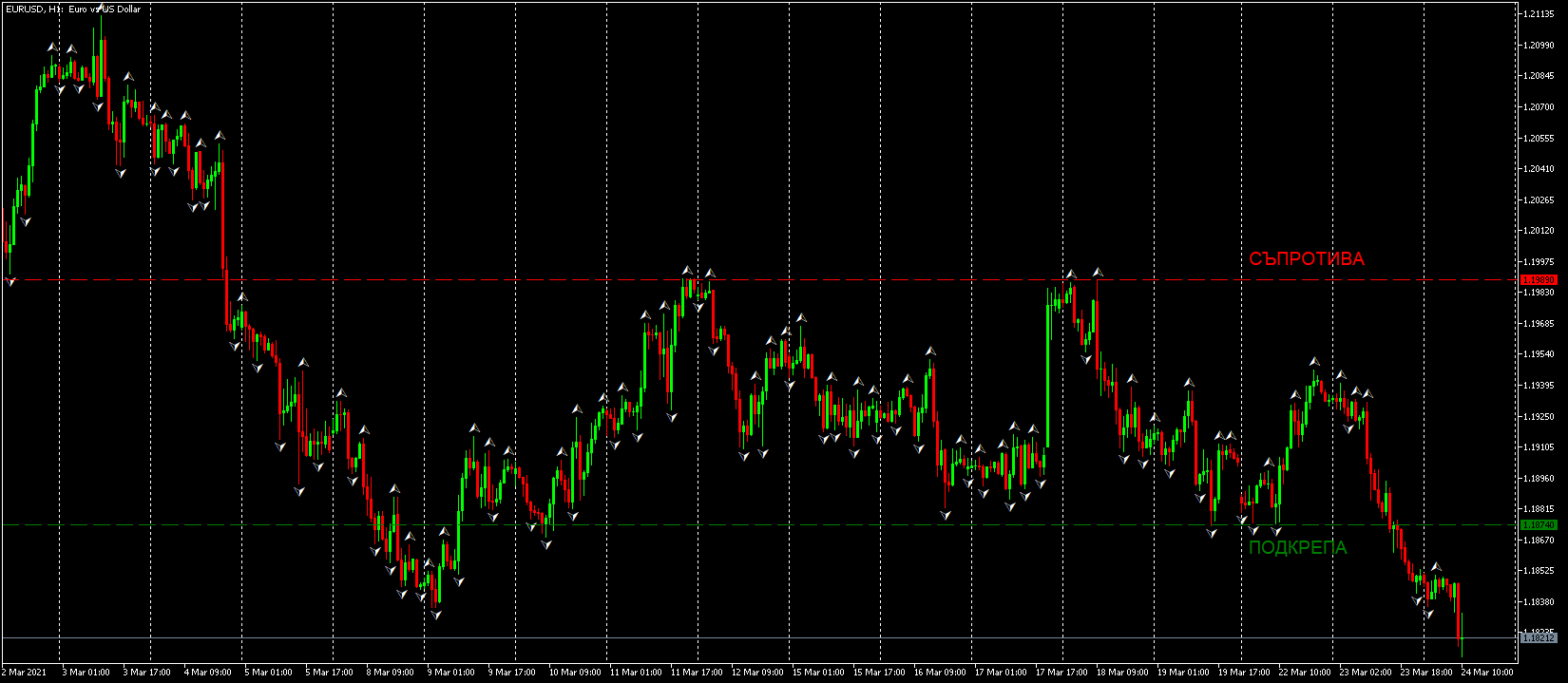1568x683 pixels.
Task: Click the 11 Mar 17:00 time axis label
Action: click(697, 673)
